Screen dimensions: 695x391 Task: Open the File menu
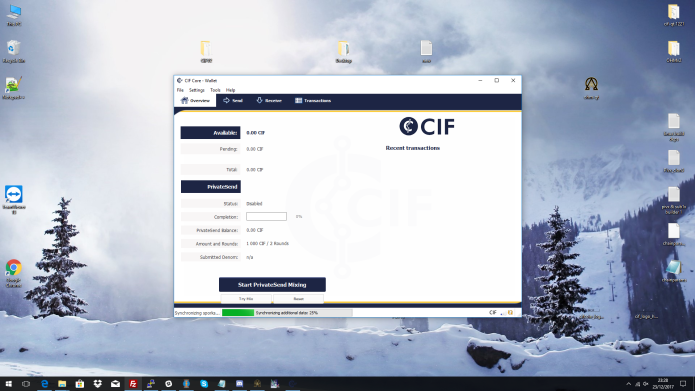coord(180,90)
